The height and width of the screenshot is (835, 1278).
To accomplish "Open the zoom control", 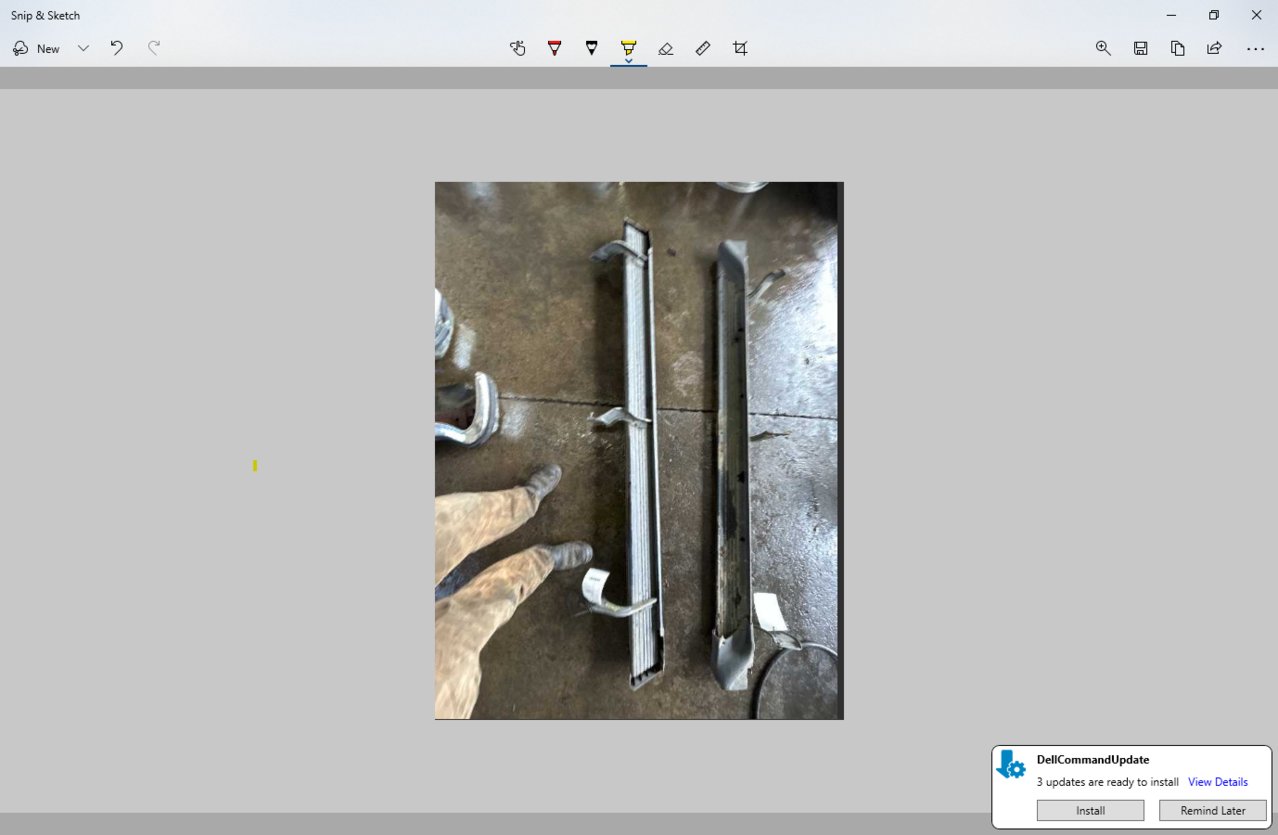I will 1103,48.
